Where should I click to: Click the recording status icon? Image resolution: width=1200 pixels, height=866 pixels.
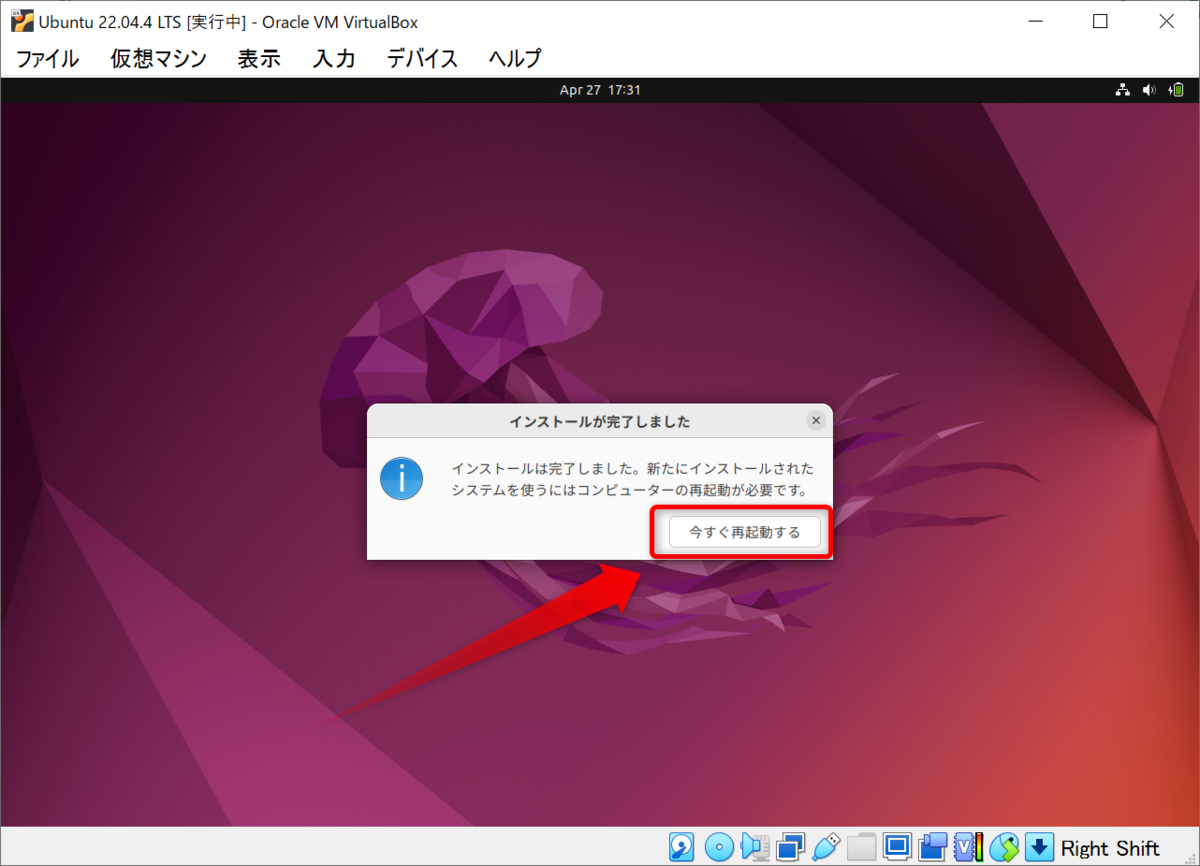[x=933, y=847]
